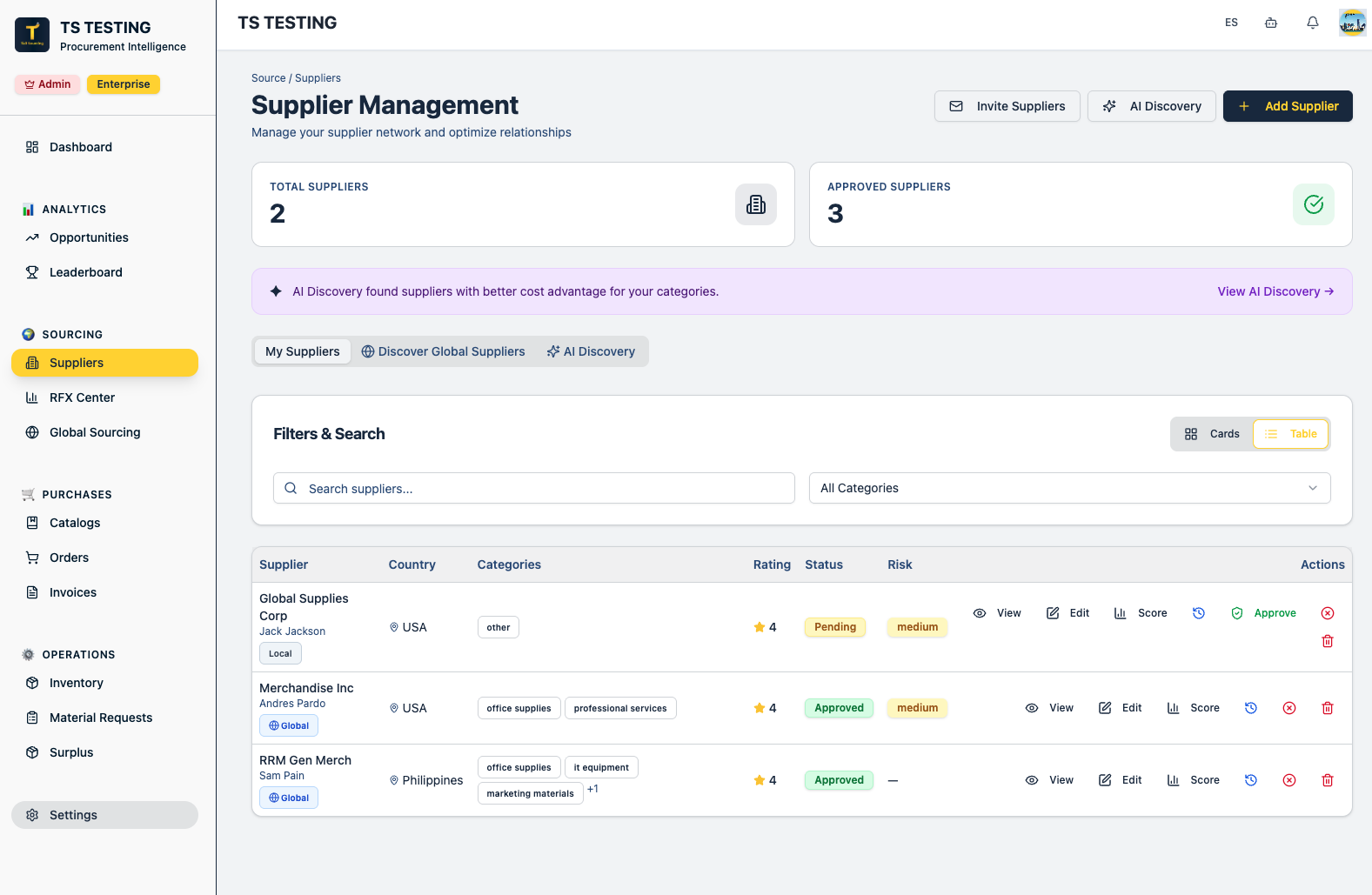Viewport: 1372px width, 895px height.
Task: Edit Global Supplies Corp supplier
Action: click(1067, 613)
